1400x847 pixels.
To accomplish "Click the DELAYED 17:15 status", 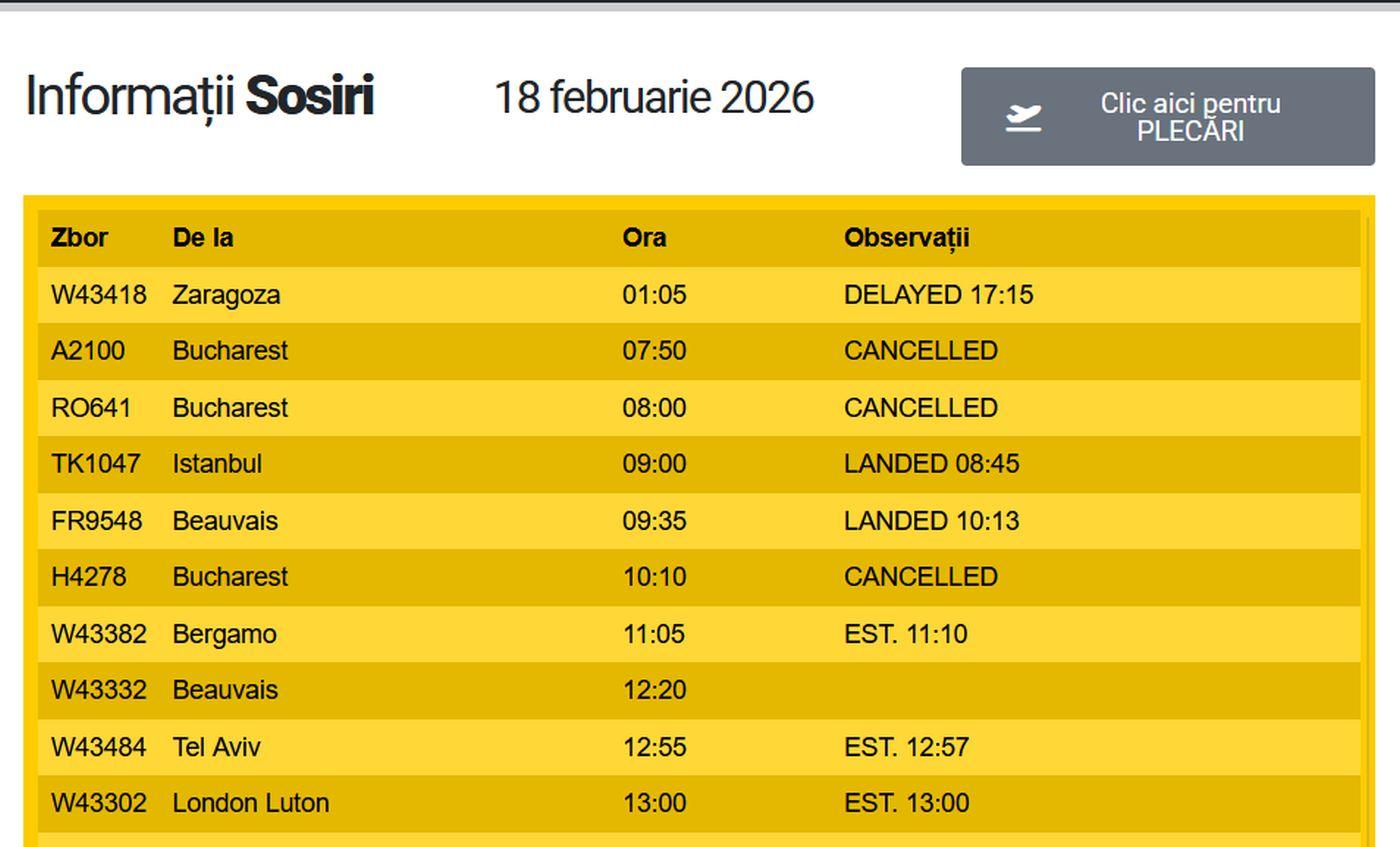I will click(938, 295).
